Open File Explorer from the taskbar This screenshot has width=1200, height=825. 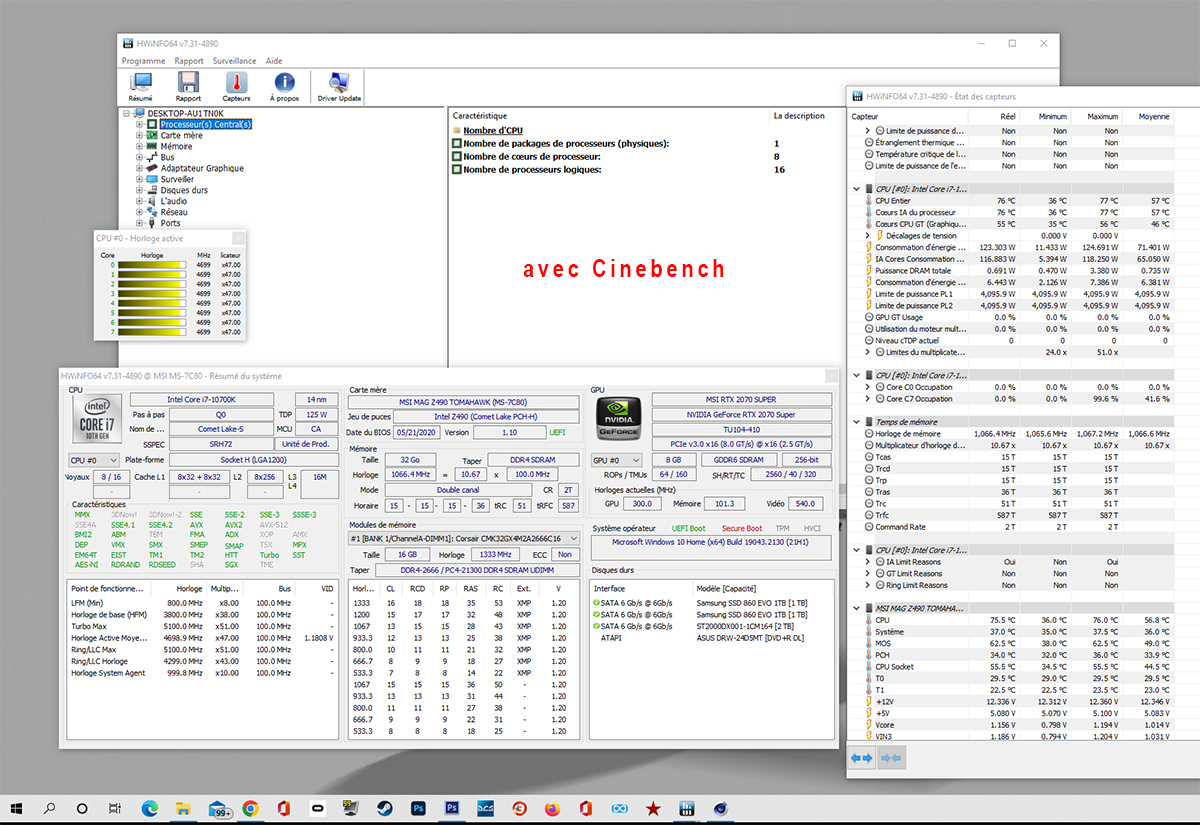point(183,807)
